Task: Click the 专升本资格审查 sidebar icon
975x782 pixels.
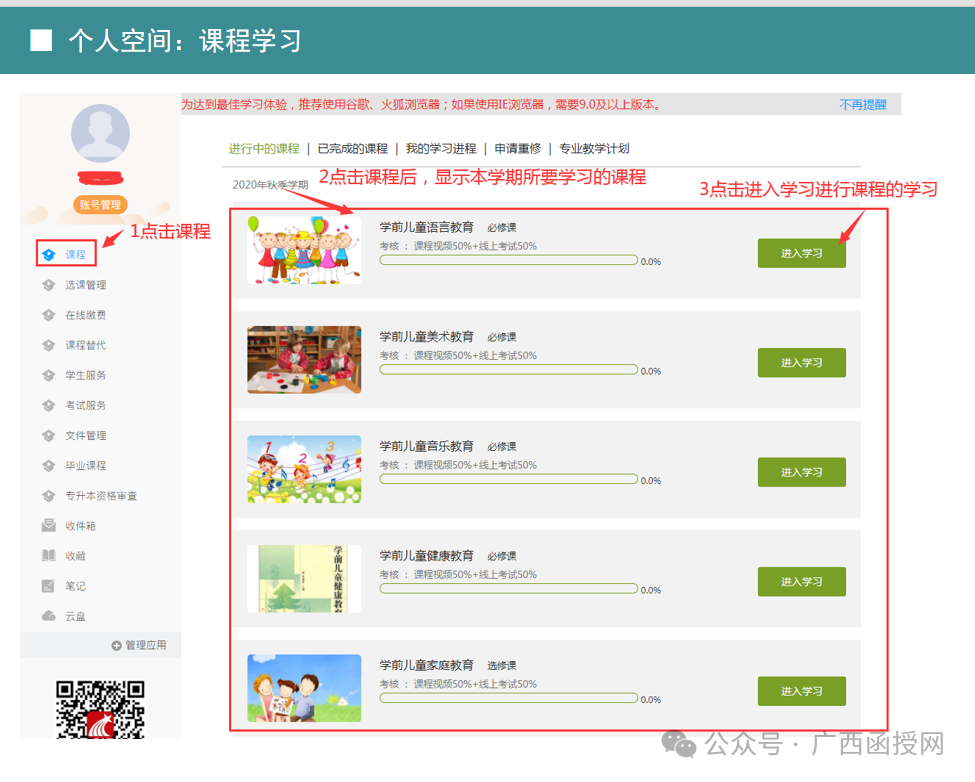Action: tap(49, 496)
